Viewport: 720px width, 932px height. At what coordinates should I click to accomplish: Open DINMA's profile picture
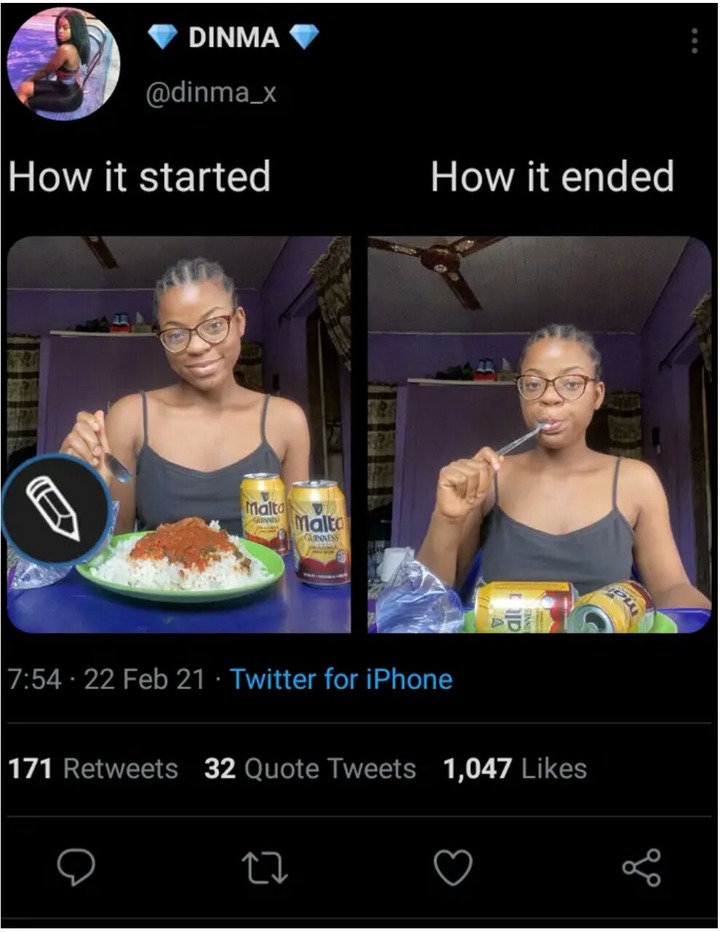pos(64,62)
